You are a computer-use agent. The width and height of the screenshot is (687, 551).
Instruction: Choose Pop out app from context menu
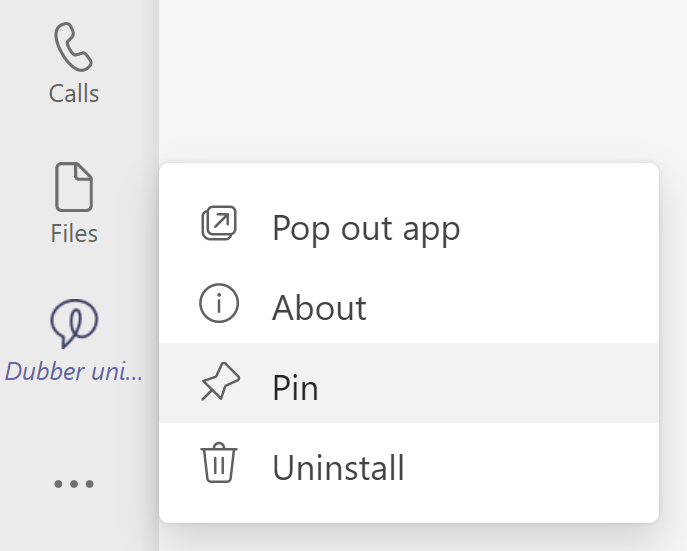[x=409, y=228]
